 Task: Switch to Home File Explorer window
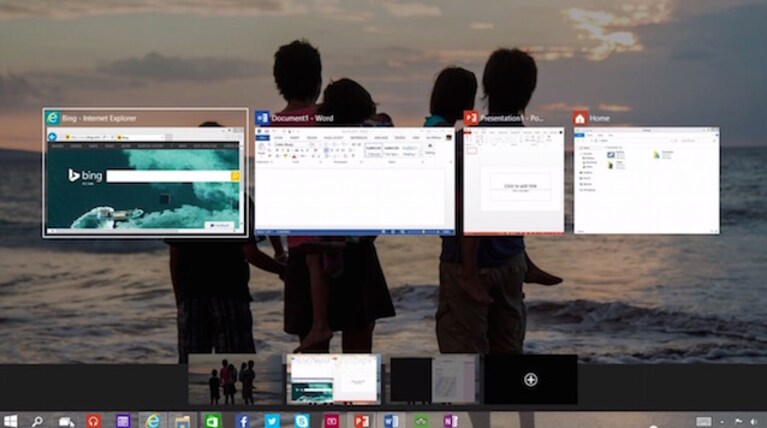pos(646,180)
